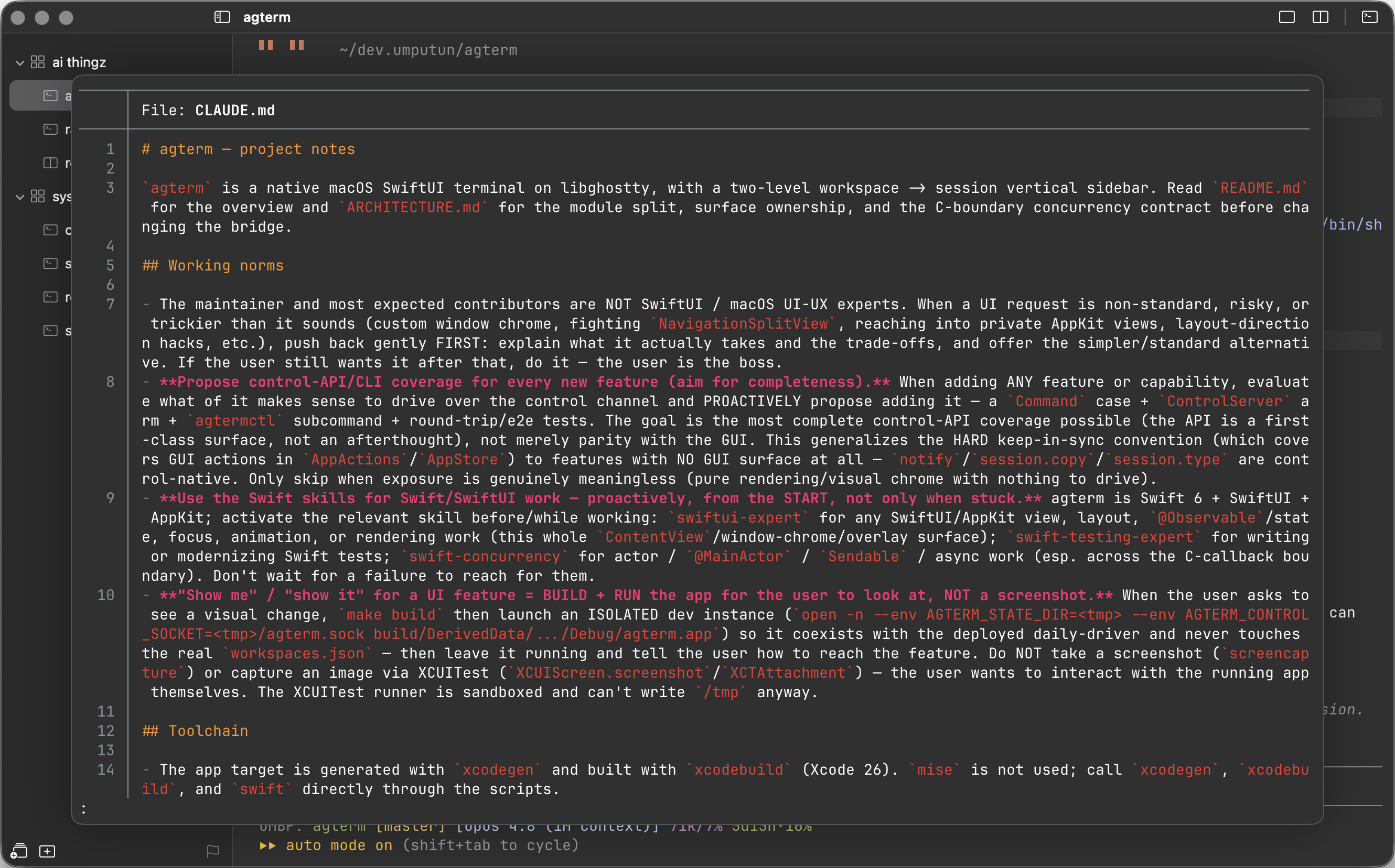This screenshot has width=1395, height=868.
Task: Click the xcodebuild code reference on line 14
Action: point(738,770)
